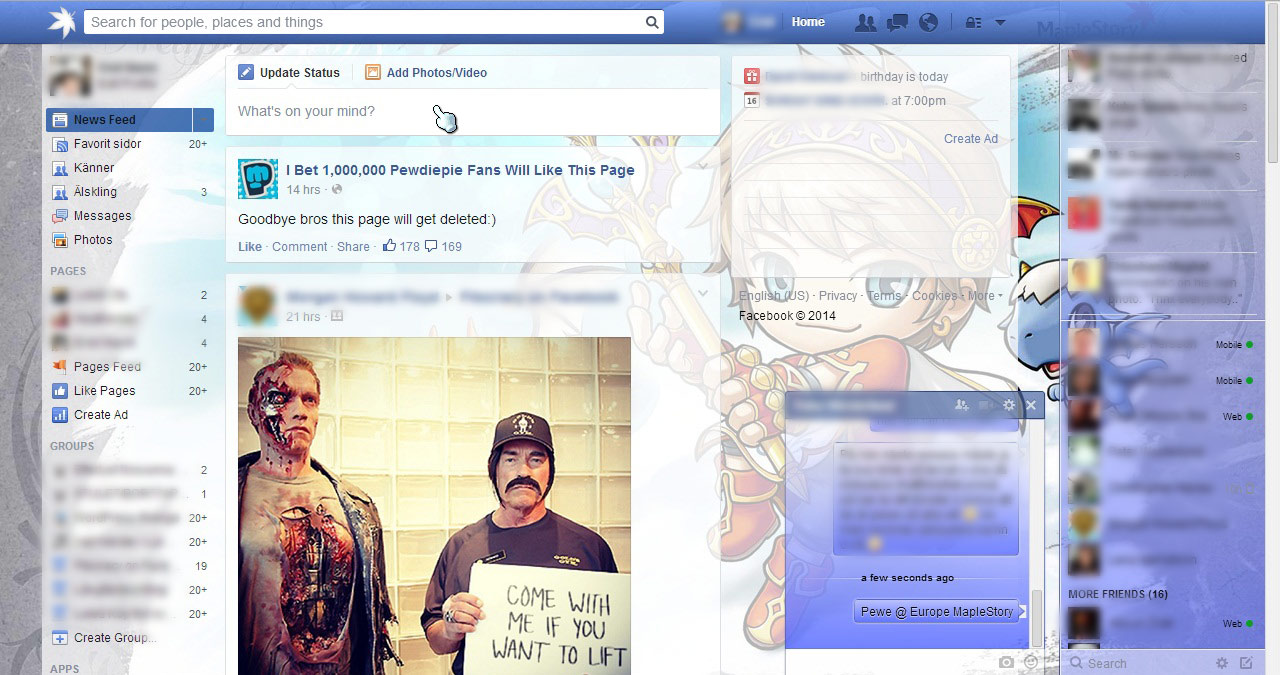Click the 169 comments bubble icon
Screen dimensions: 1280x675
coord(431,246)
